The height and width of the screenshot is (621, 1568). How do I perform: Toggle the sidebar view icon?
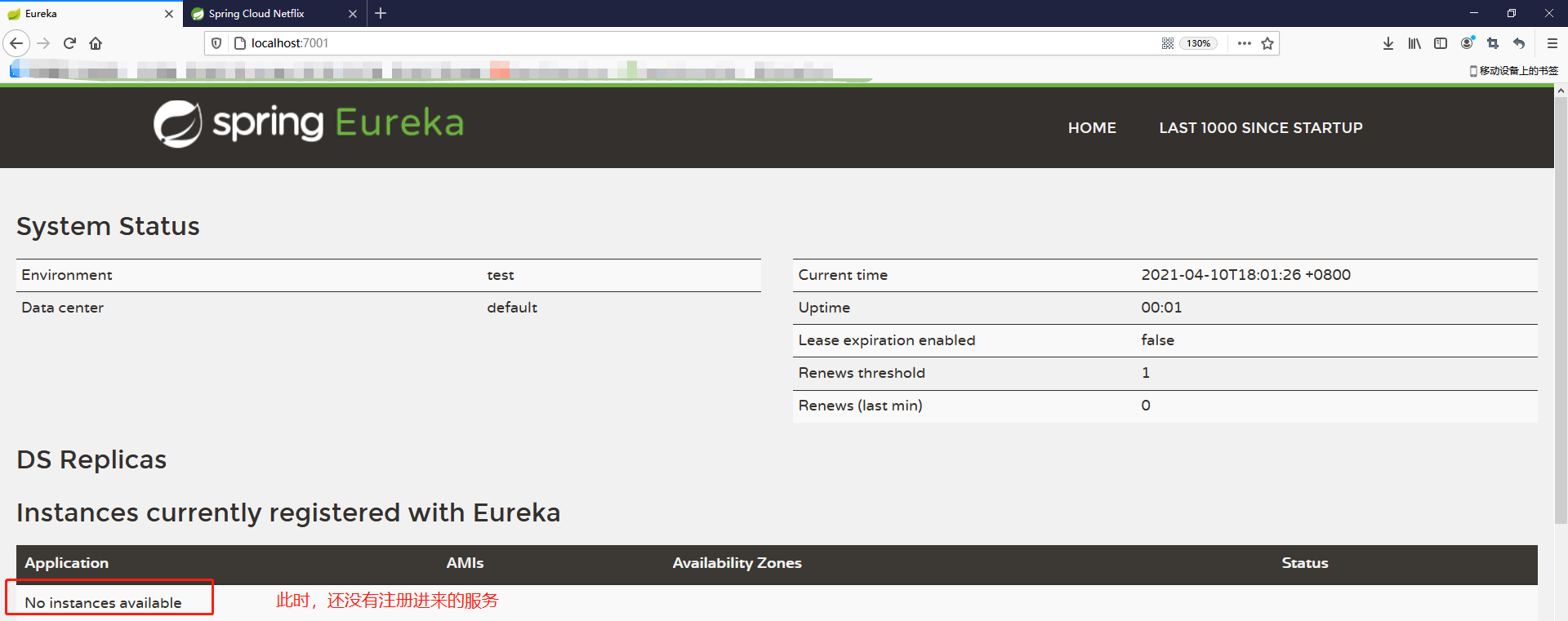[1441, 43]
